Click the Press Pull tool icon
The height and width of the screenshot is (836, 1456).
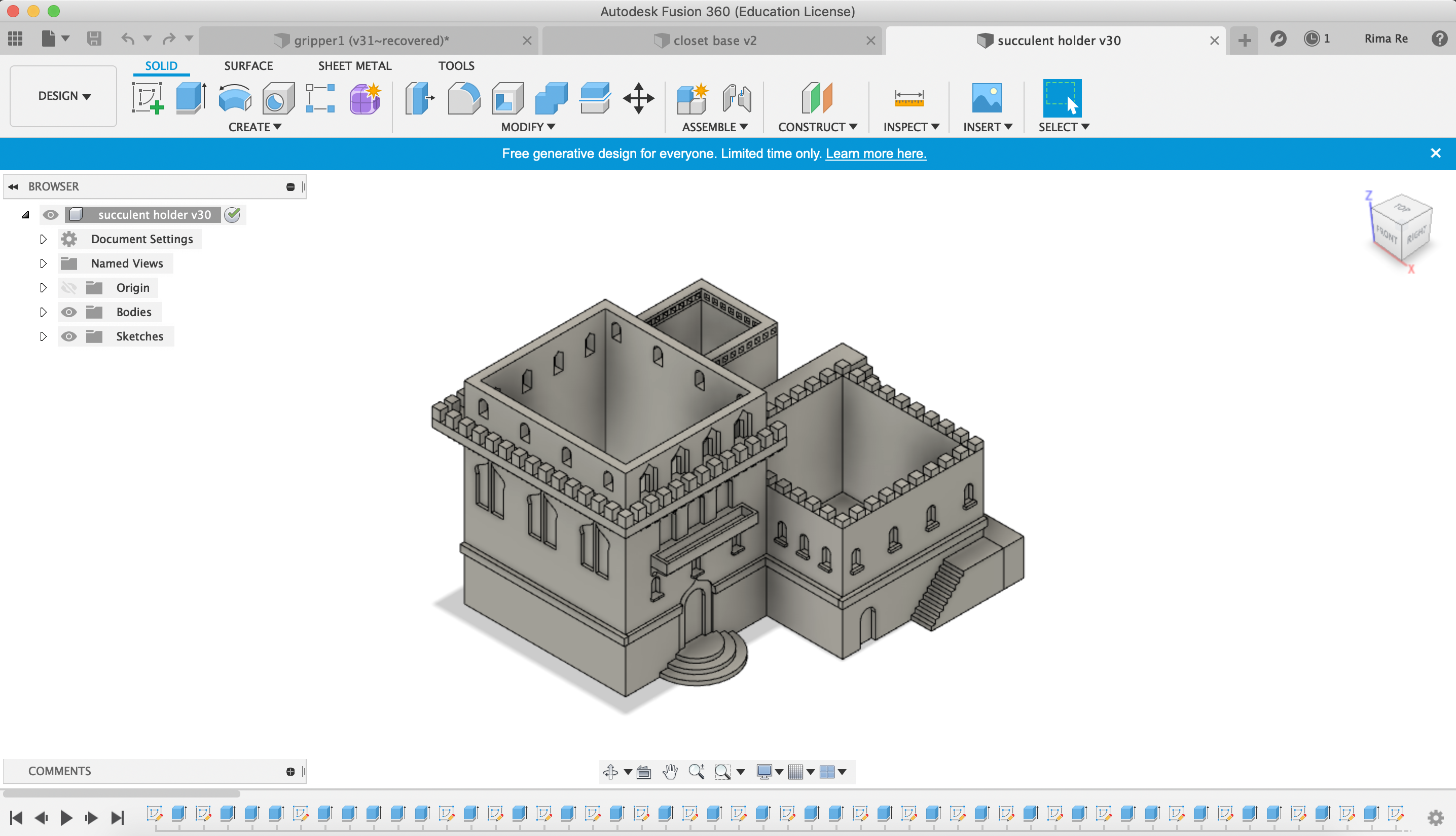coord(419,98)
